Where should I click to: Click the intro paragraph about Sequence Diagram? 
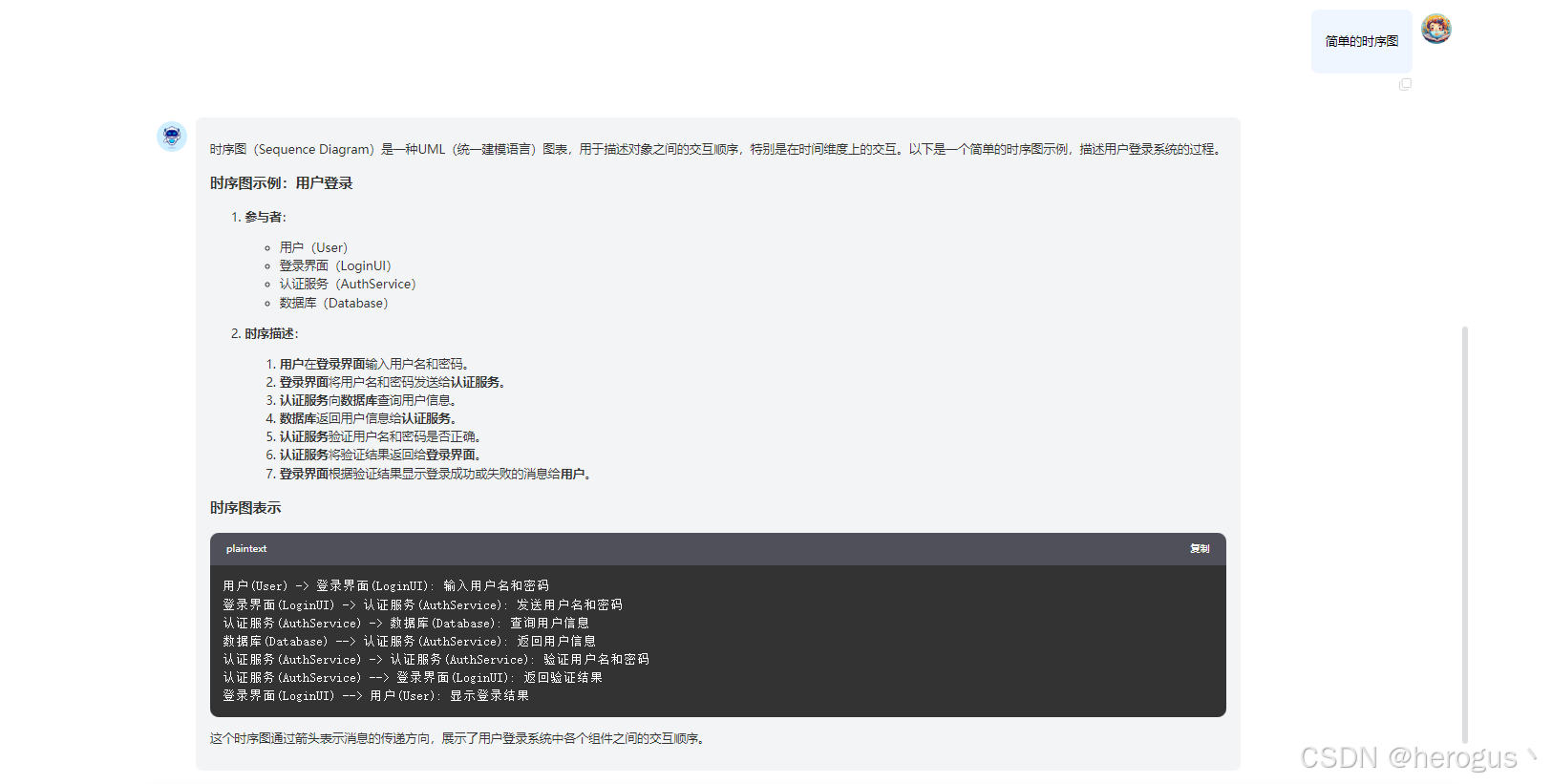[717, 149]
